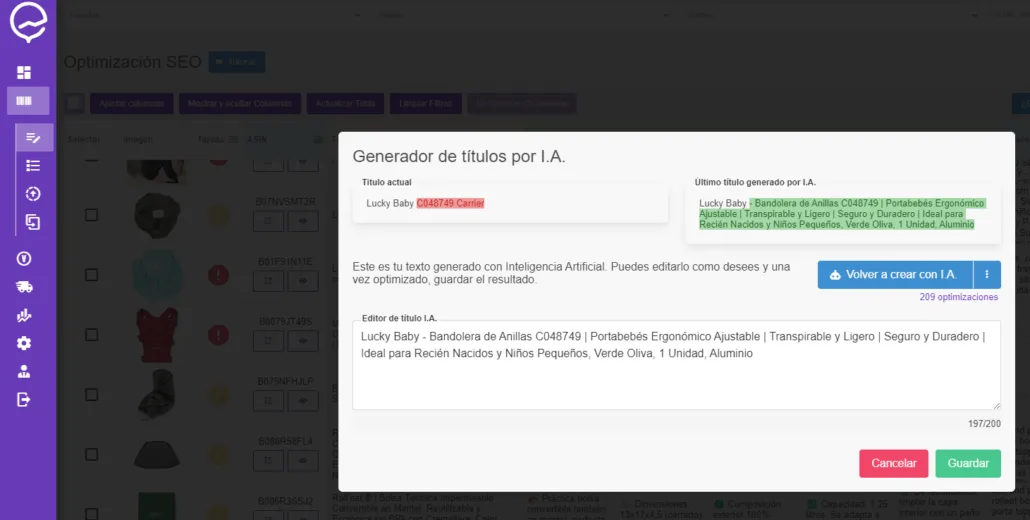Toggle the select-all checkbox beside Ajustar columnas

(74, 103)
